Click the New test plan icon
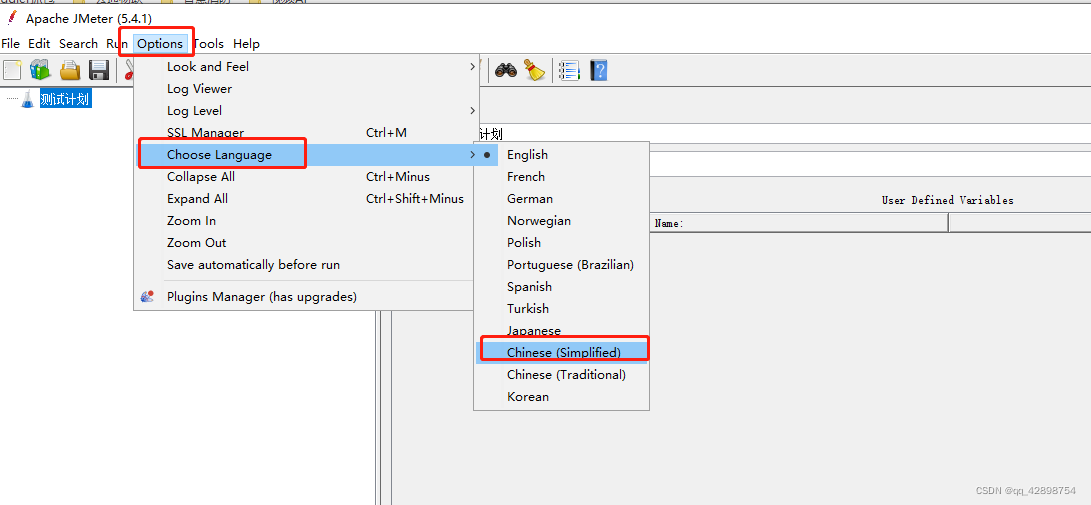 [13, 70]
